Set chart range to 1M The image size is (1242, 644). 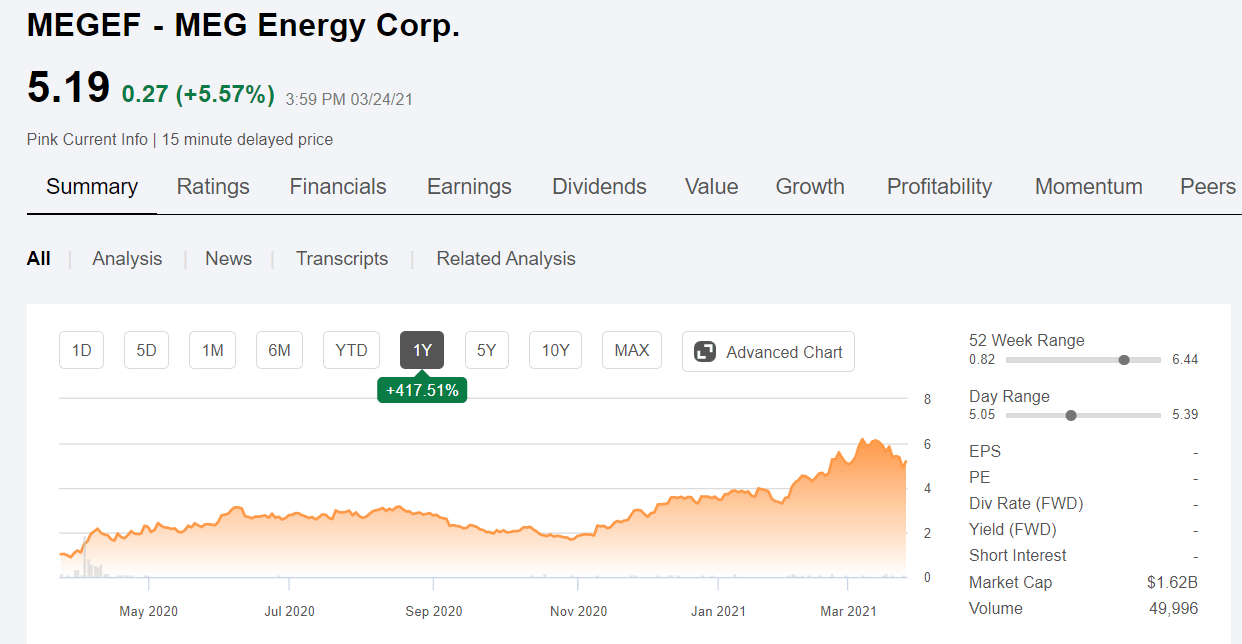click(212, 351)
